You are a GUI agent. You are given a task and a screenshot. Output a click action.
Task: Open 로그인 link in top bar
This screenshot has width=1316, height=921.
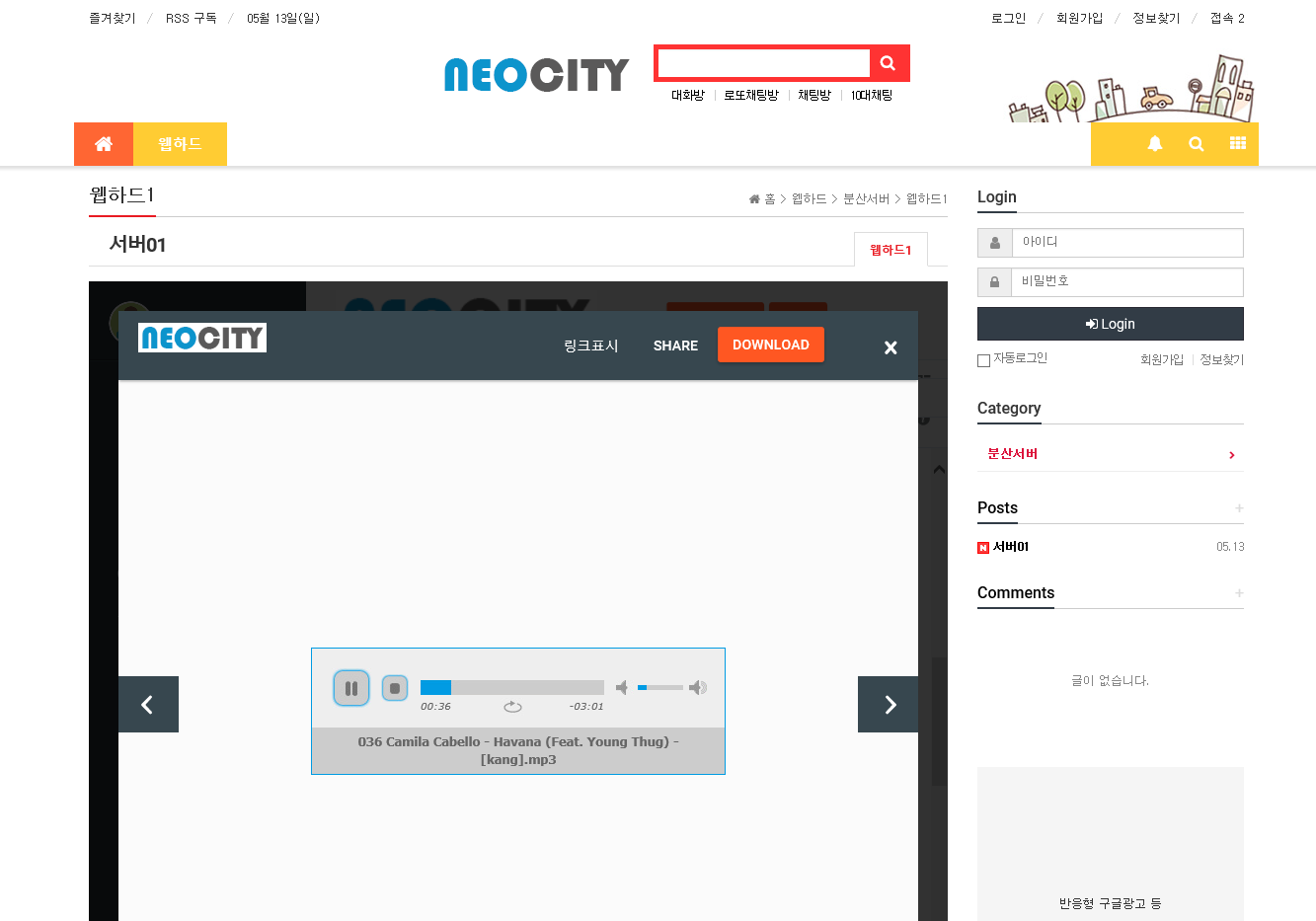(1009, 19)
